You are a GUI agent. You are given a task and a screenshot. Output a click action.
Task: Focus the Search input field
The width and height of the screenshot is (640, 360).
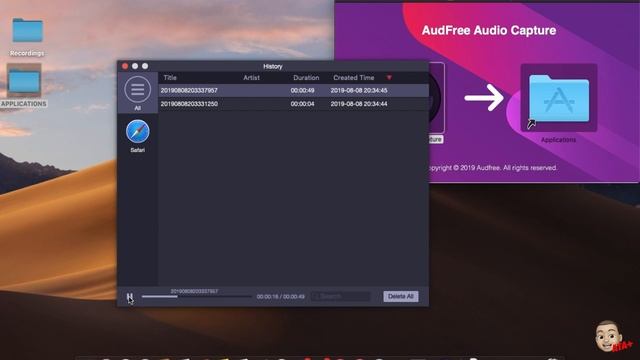[x=341, y=296]
